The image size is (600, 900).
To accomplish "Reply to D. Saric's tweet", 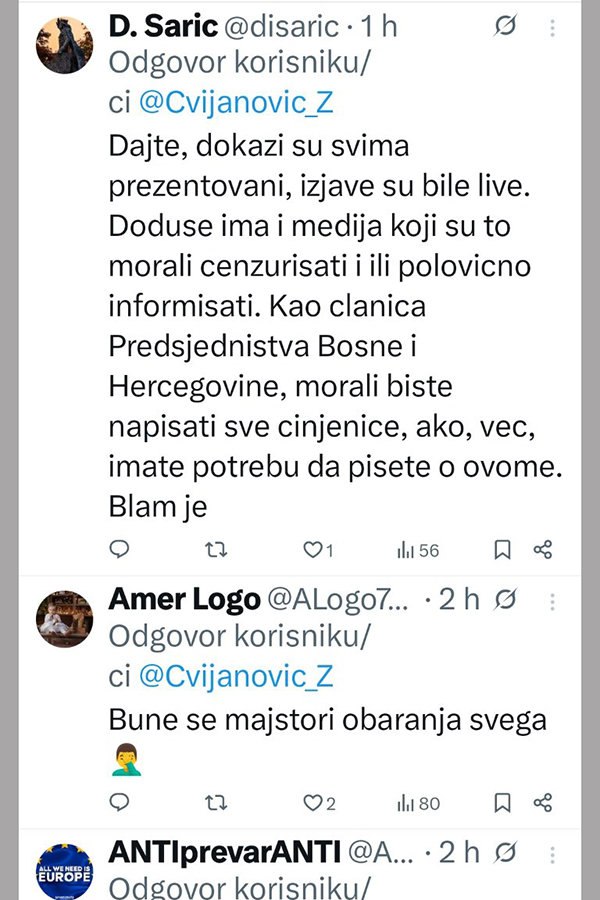I will point(119,549).
